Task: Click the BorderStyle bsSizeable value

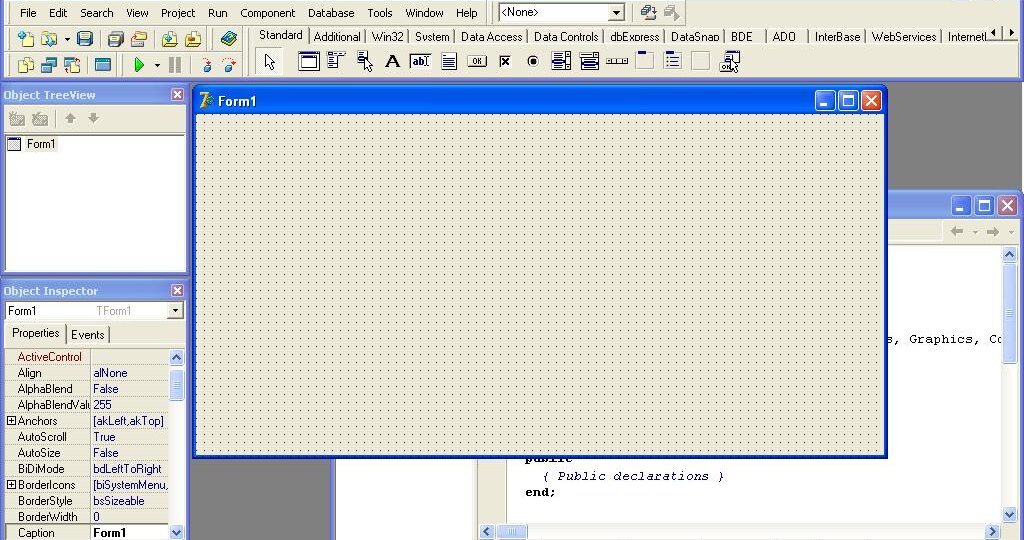Action: pos(130,501)
